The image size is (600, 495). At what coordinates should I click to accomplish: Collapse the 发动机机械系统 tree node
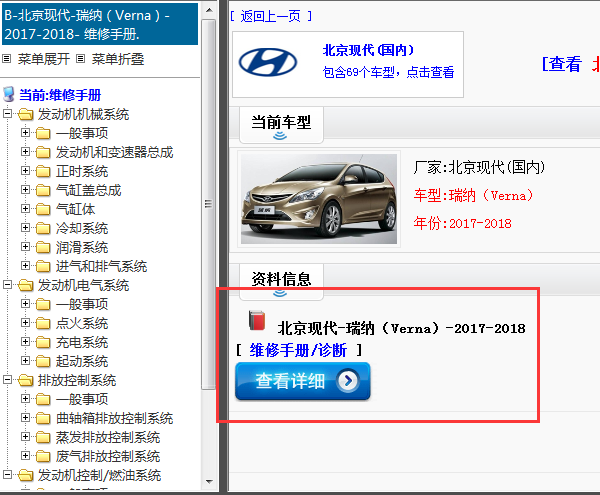pos(7,114)
